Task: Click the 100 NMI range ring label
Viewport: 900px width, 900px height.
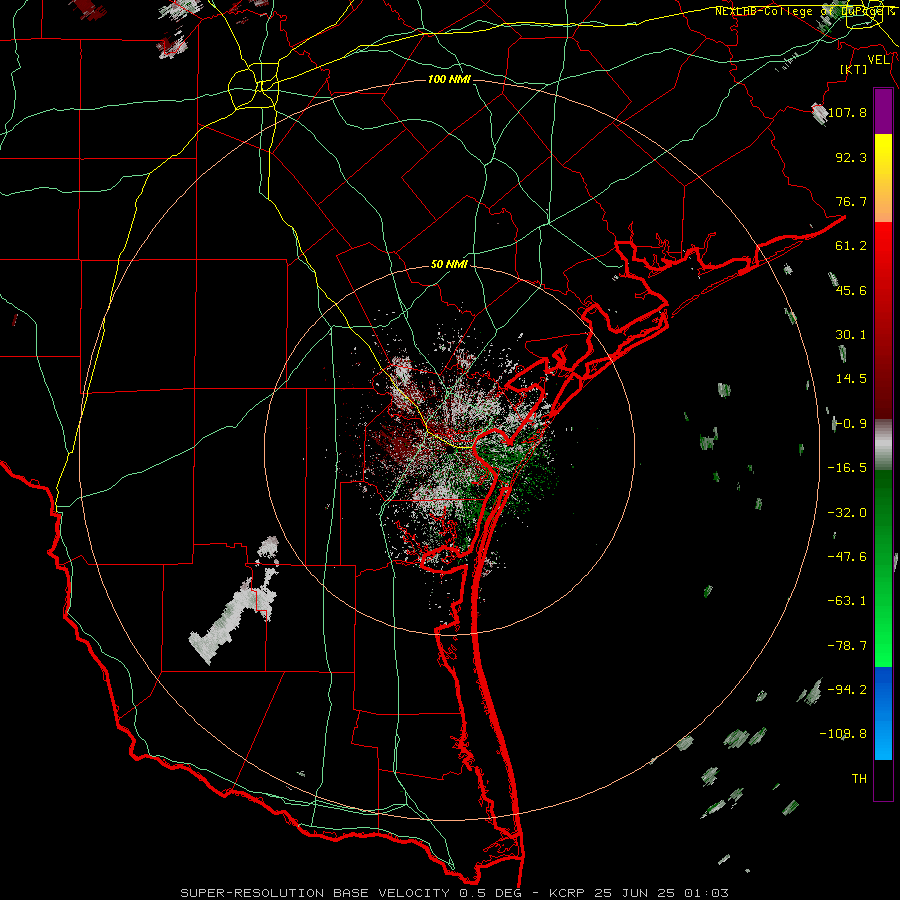Action: (x=449, y=79)
